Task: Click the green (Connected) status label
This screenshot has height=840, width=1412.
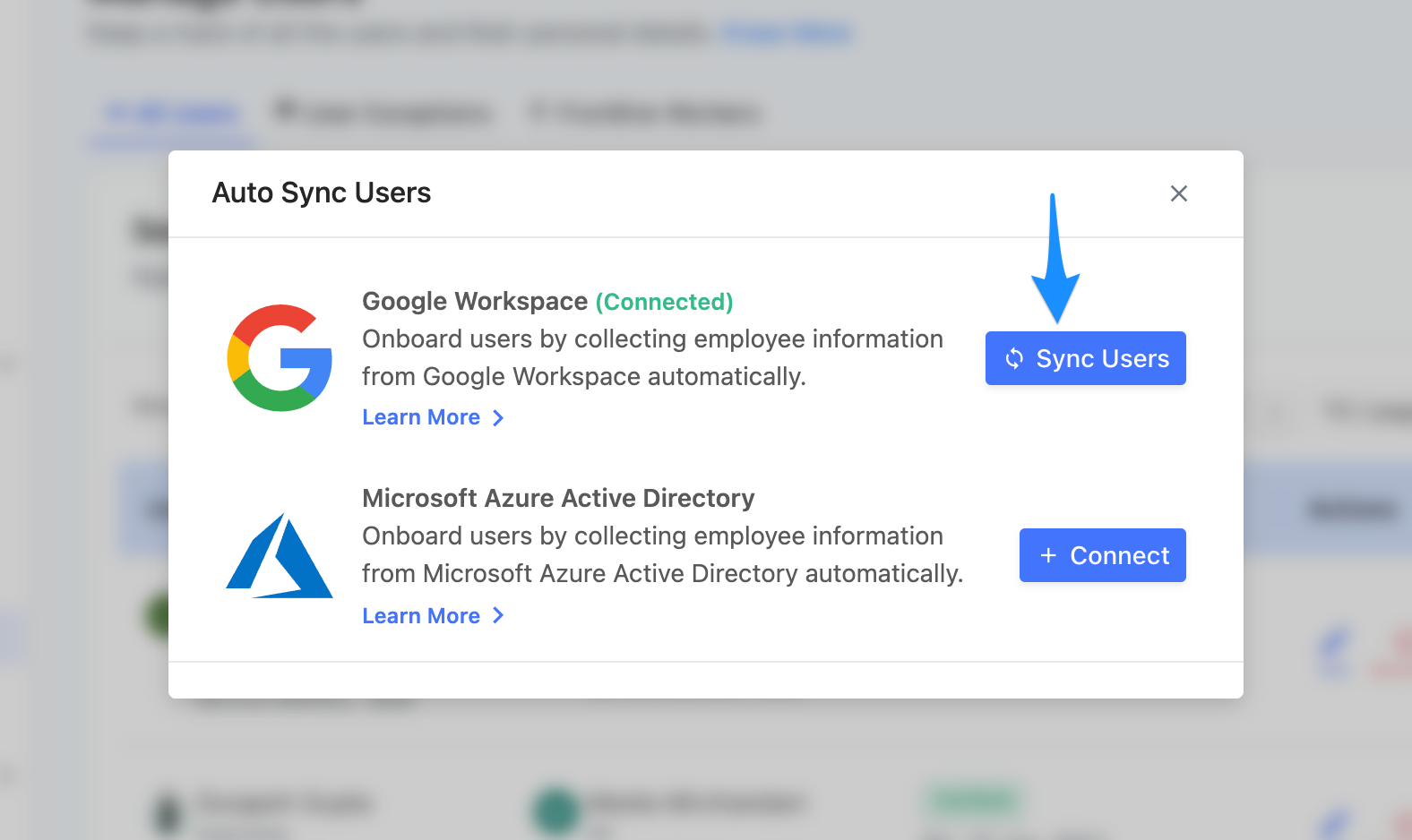Action: tap(665, 302)
